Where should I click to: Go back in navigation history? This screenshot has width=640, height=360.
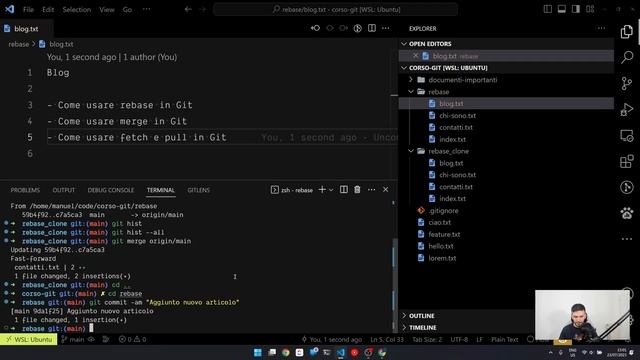[x=188, y=9]
